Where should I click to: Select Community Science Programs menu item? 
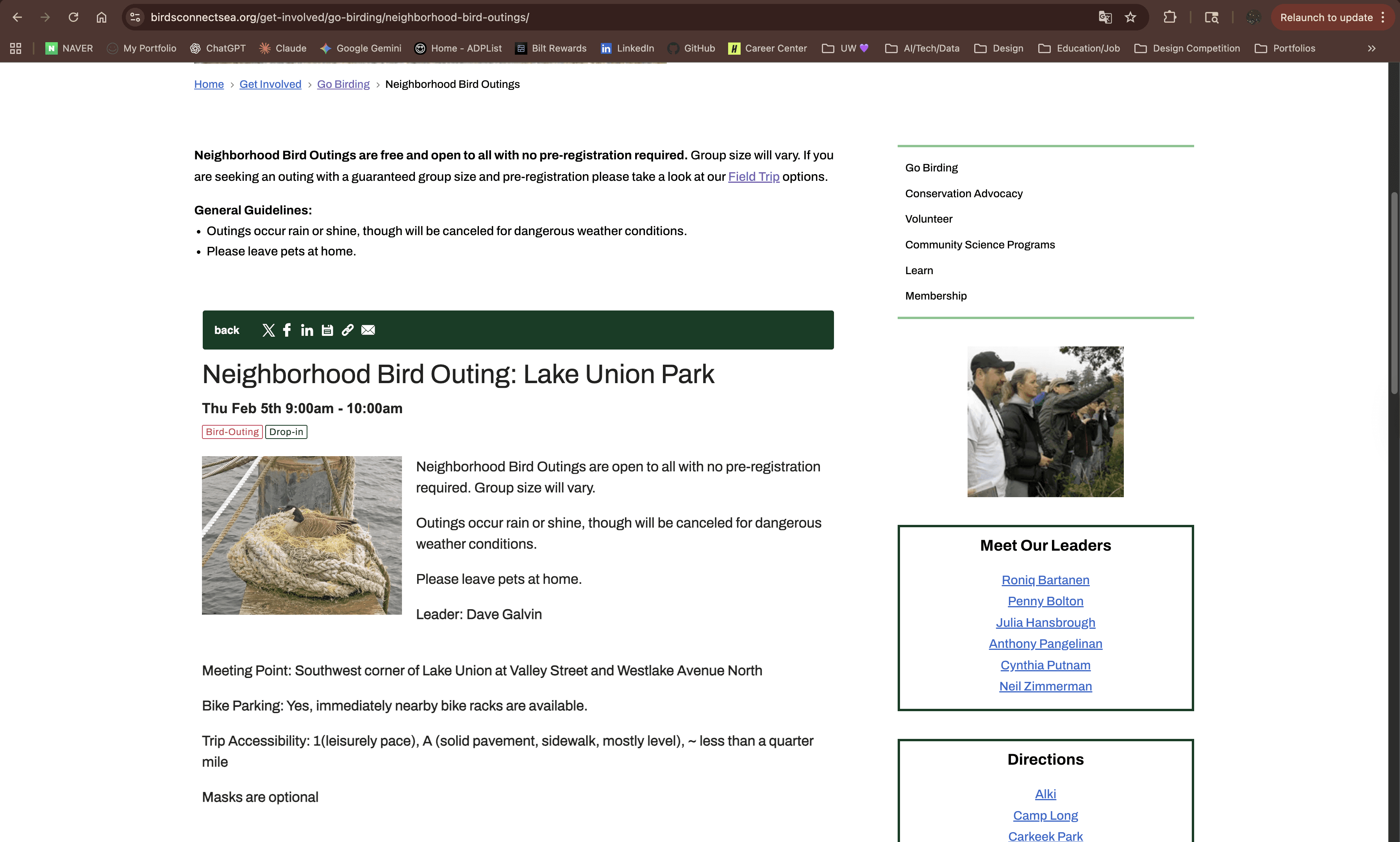[x=979, y=244]
